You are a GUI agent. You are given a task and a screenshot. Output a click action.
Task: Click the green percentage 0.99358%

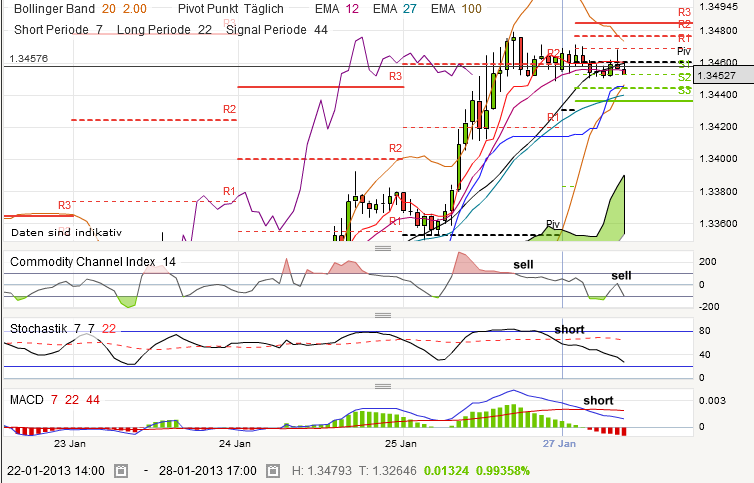point(503,470)
